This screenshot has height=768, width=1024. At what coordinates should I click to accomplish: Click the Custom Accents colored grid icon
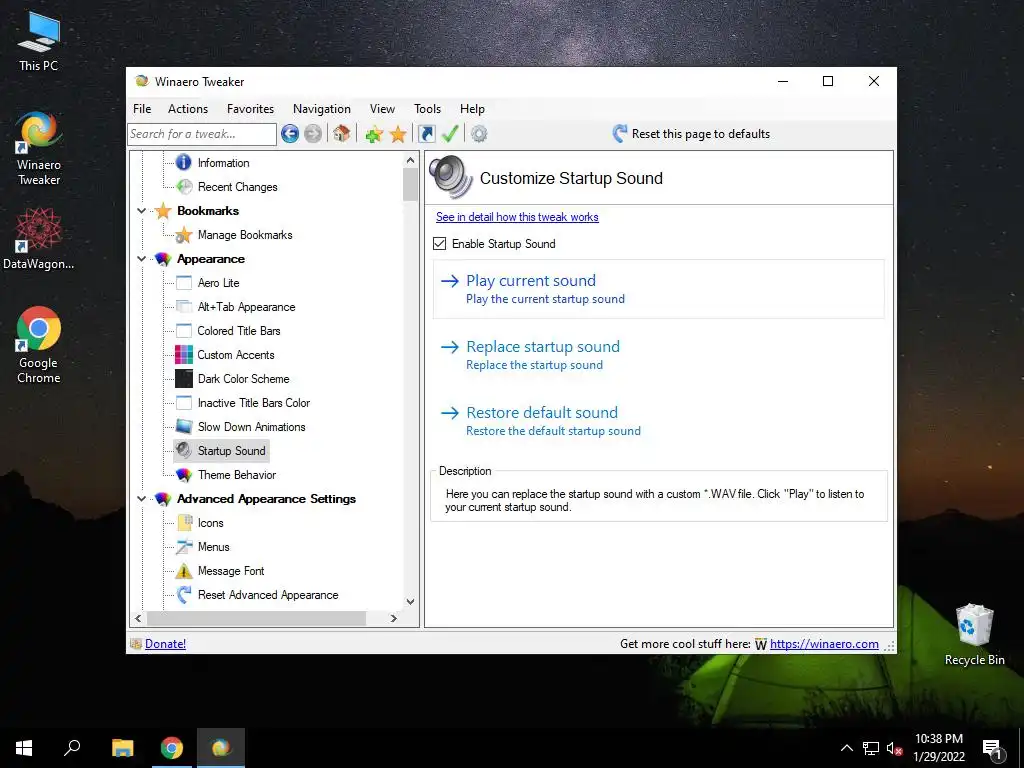(x=184, y=355)
